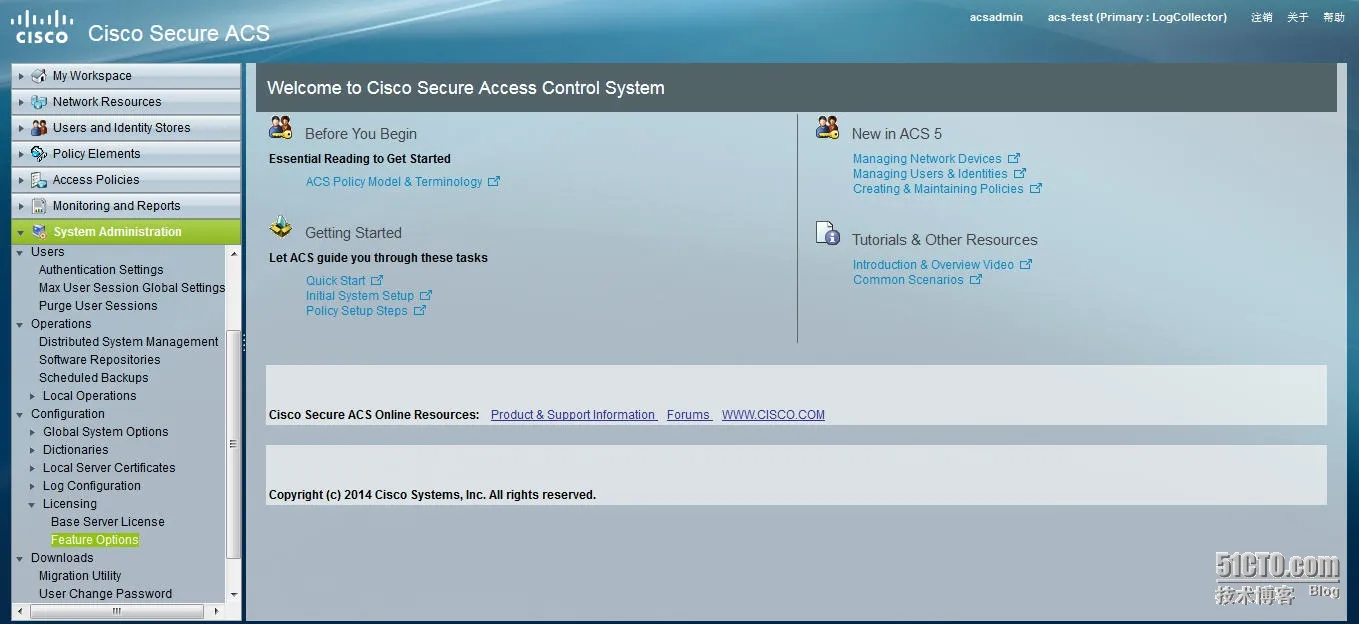This screenshot has height=624, width=1359.
Task: Click the Getting Started icon
Action: 281,227
